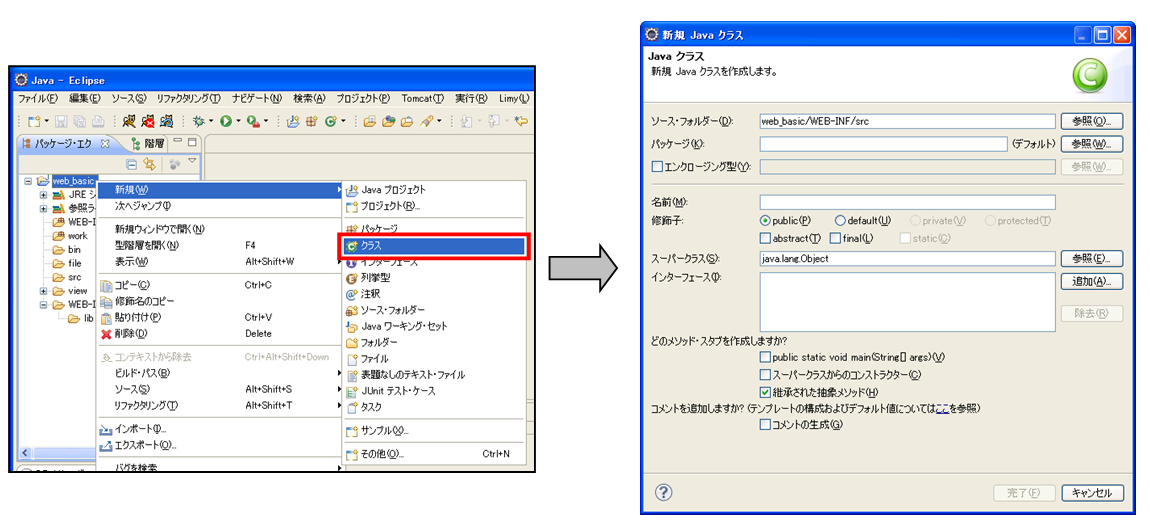Choose 列挙型 enum from the new submenu

click(x=376, y=278)
